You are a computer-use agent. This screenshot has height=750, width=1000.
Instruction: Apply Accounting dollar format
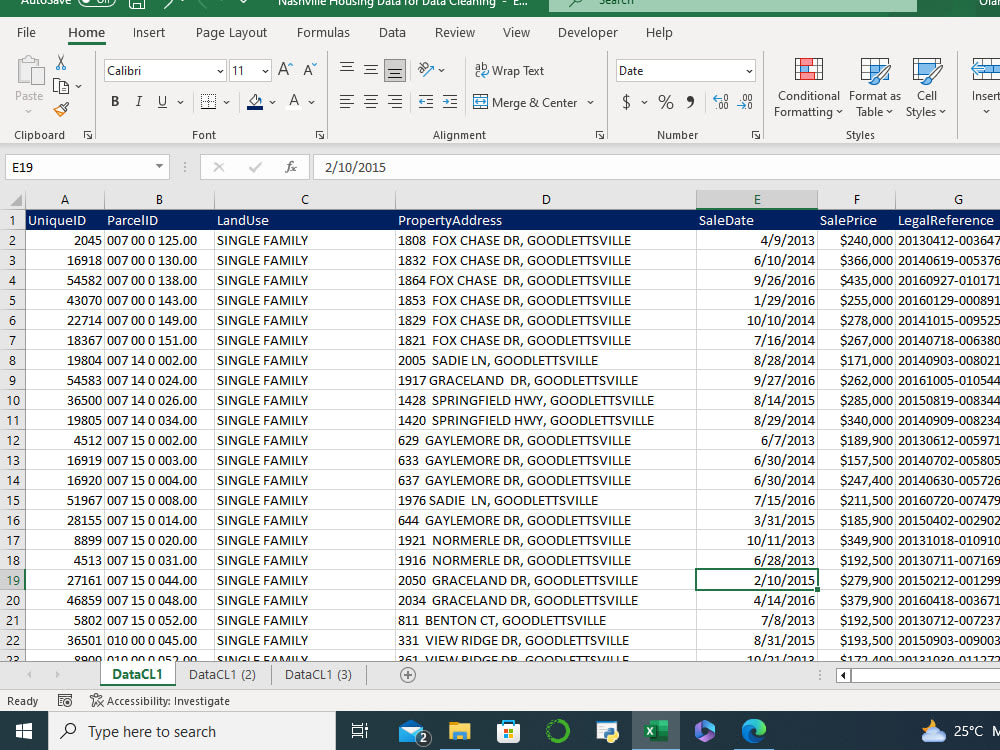tap(626, 102)
